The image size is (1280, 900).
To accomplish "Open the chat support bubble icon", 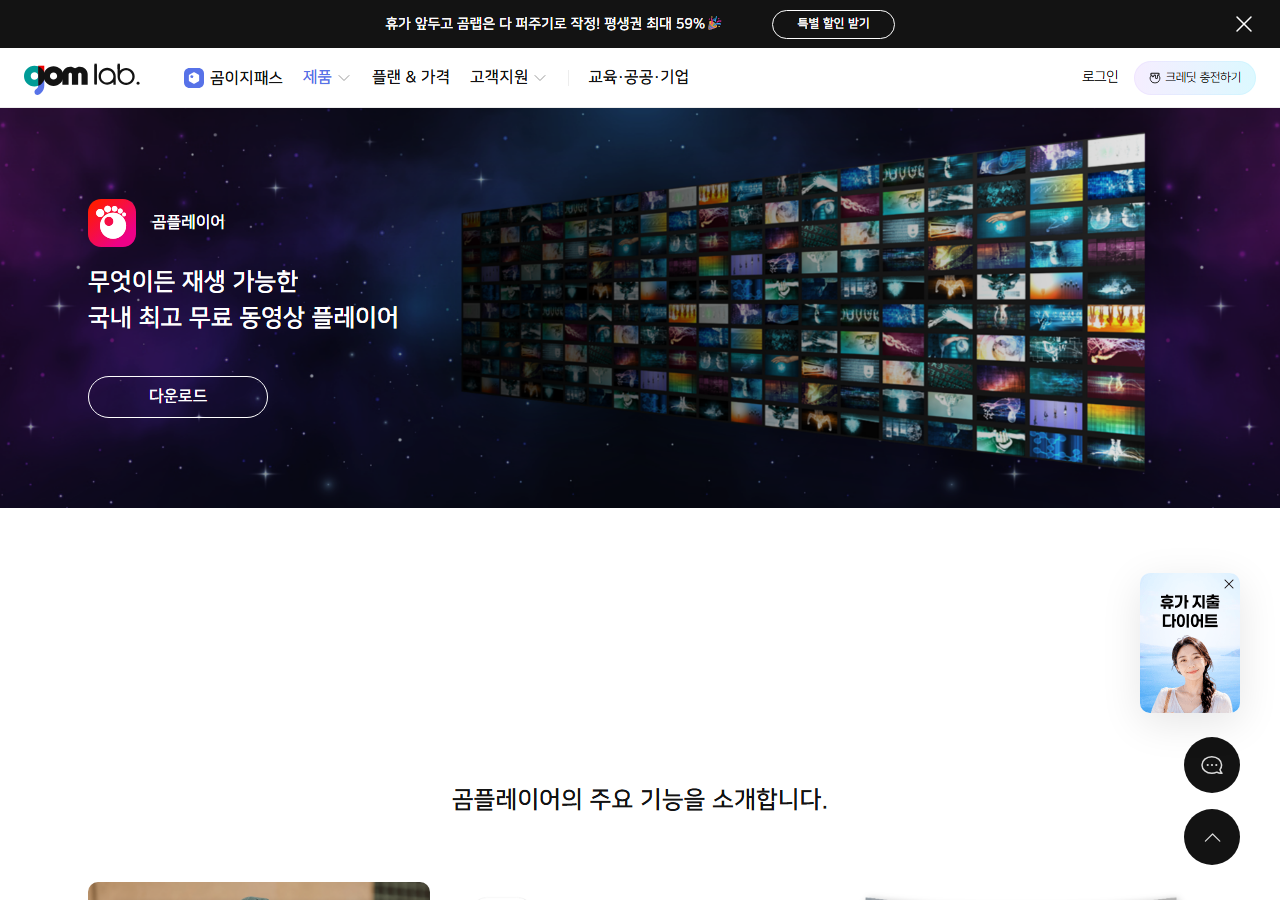I will [x=1212, y=765].
